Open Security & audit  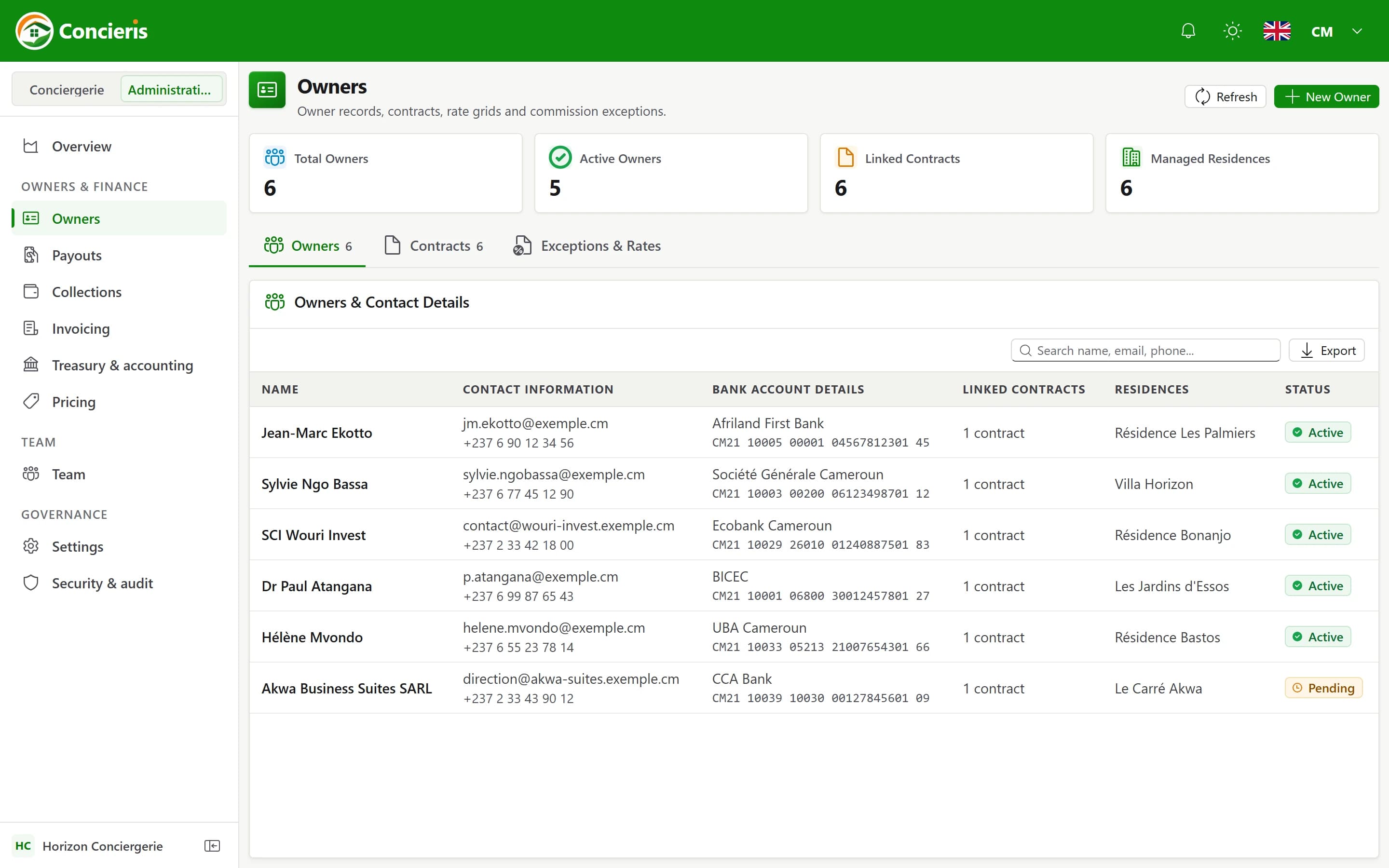[119, 583]
